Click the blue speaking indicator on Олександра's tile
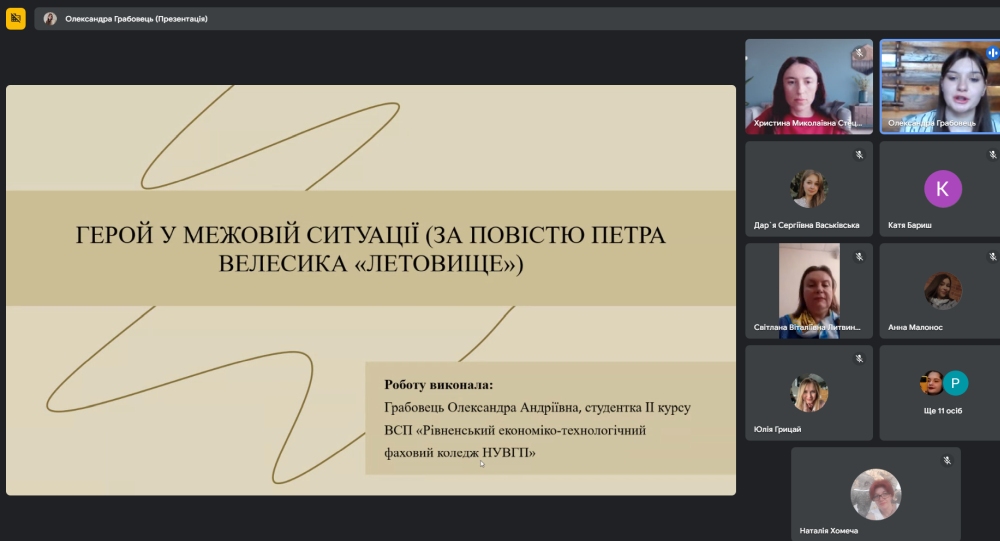This screenshot has height=541, width=1000. pyautogui.click(x=992, y=53)
